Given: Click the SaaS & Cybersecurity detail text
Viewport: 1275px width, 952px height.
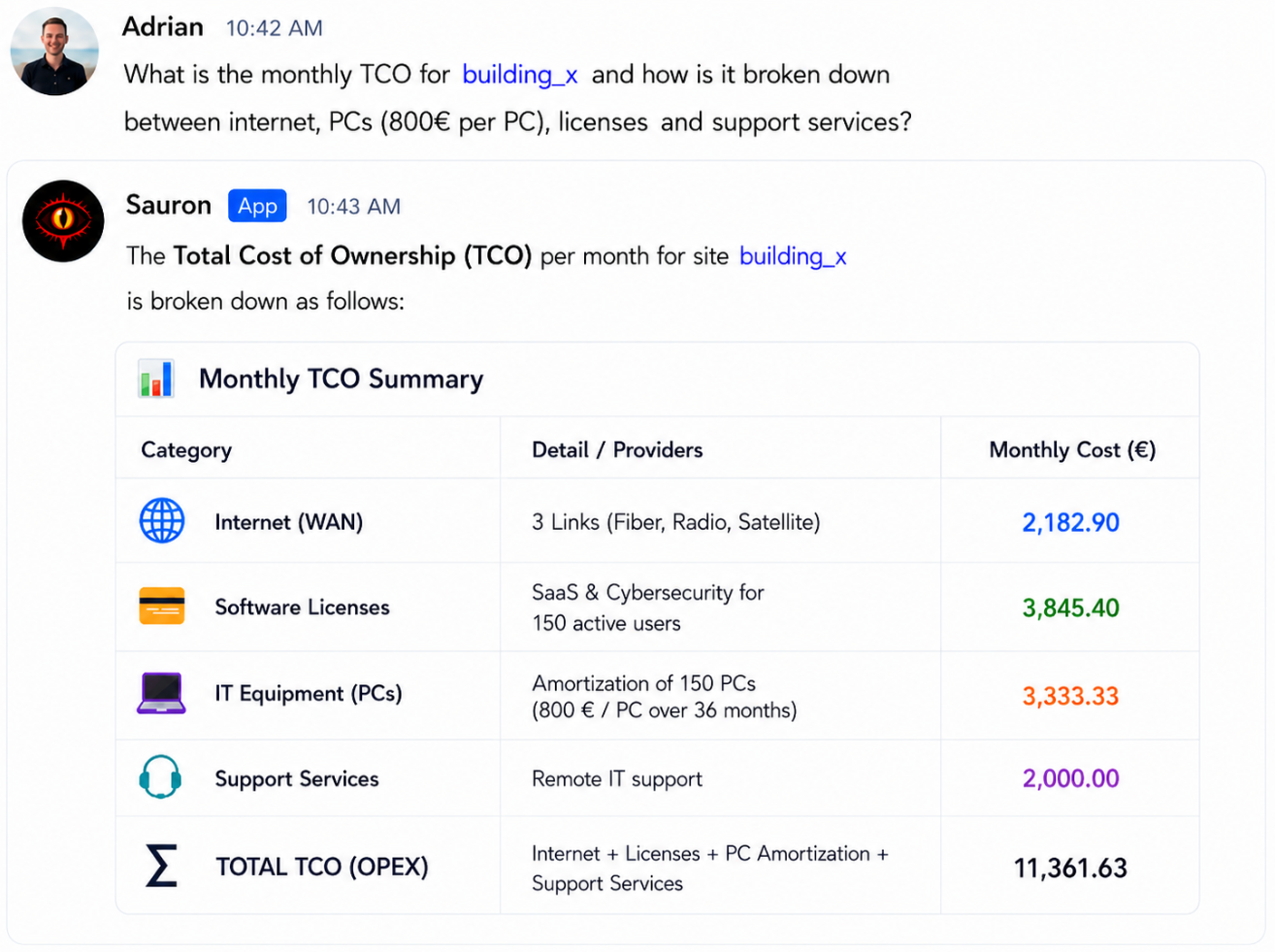Looking at the screenshot, I should click(648, 607).
